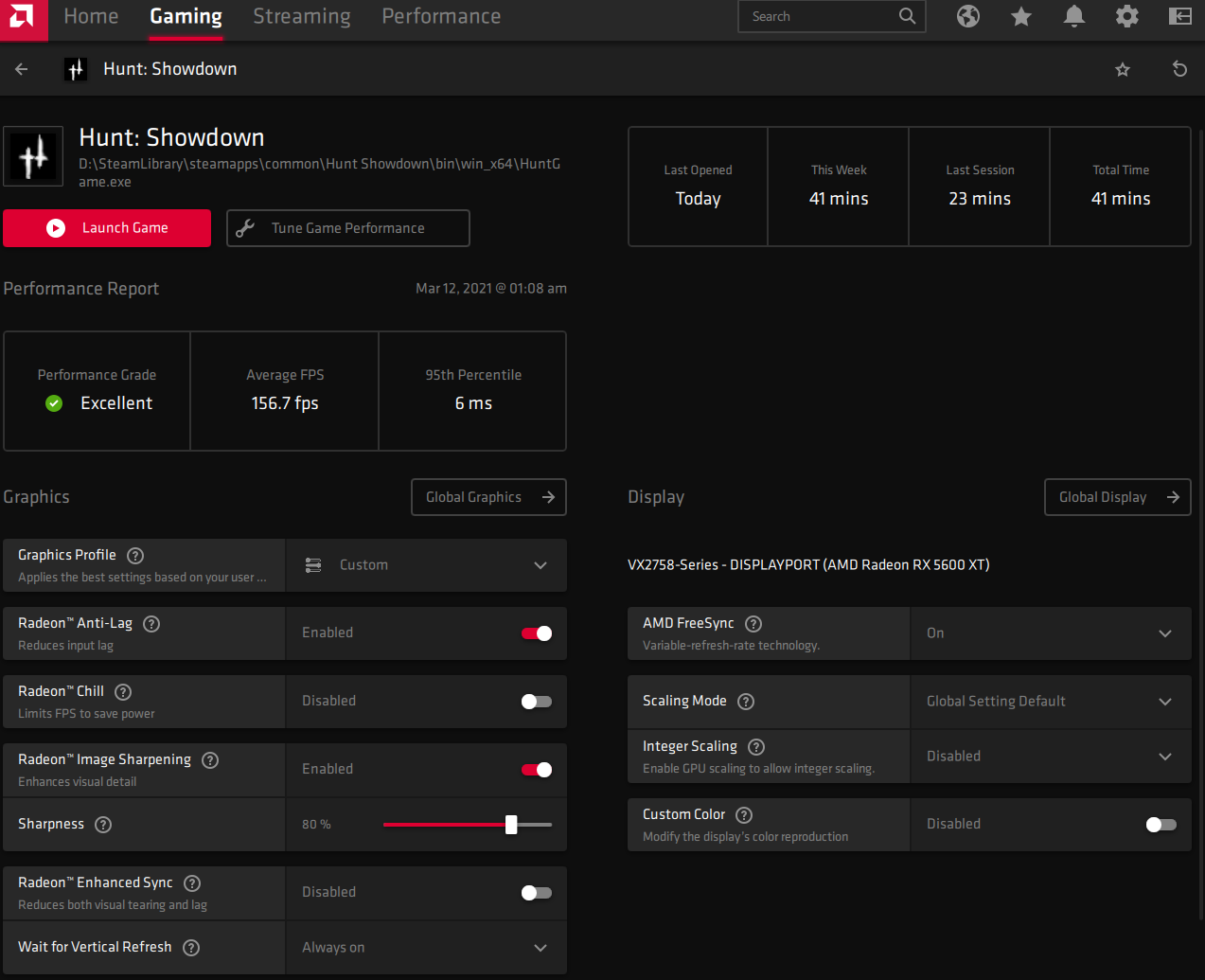Go back with the arrow icon
The height and width of the screenshot is (980, 1205).
click(22, 69)
